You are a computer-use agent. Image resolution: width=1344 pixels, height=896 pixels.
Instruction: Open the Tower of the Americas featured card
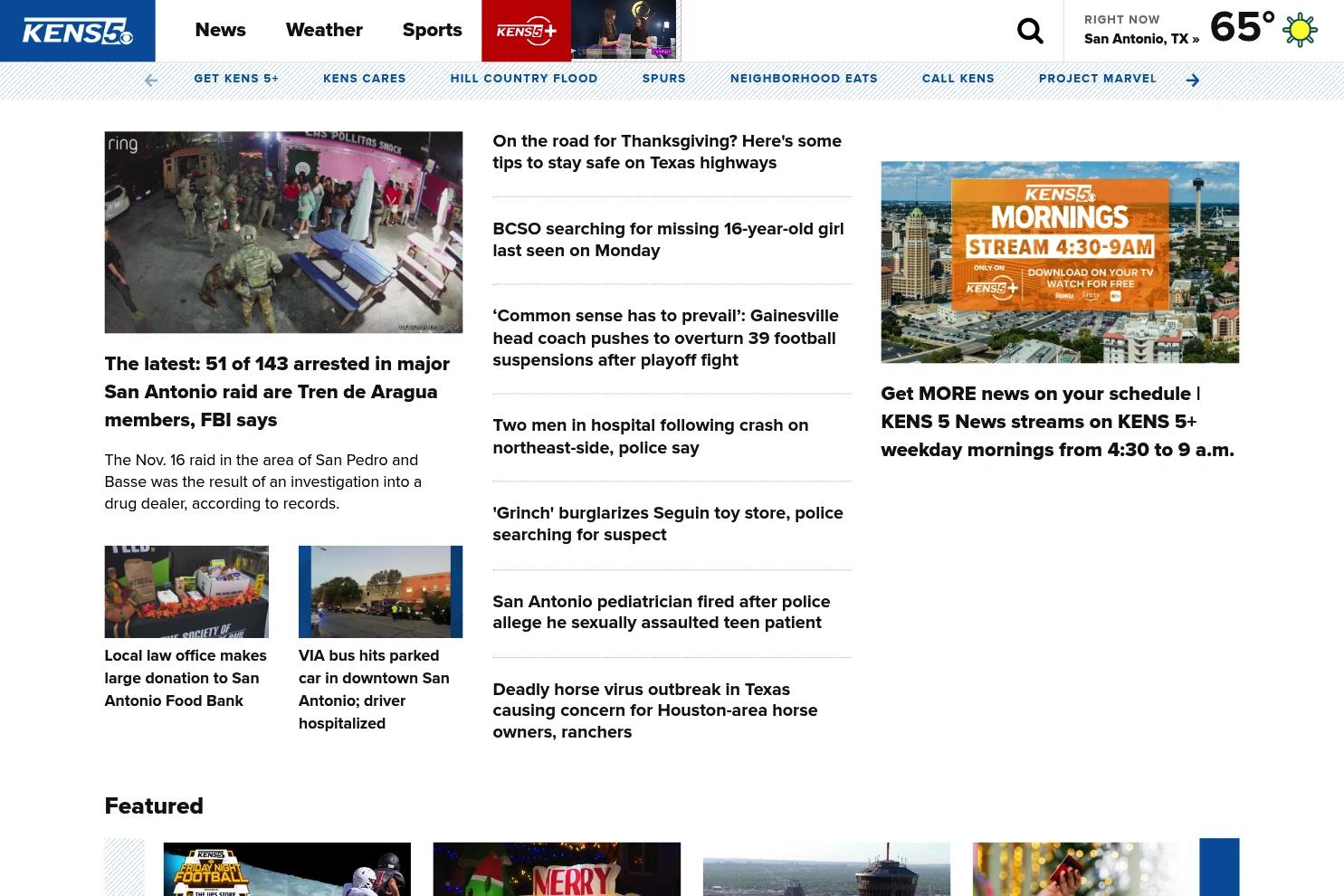pyautogui.click(x=826, y=869)
